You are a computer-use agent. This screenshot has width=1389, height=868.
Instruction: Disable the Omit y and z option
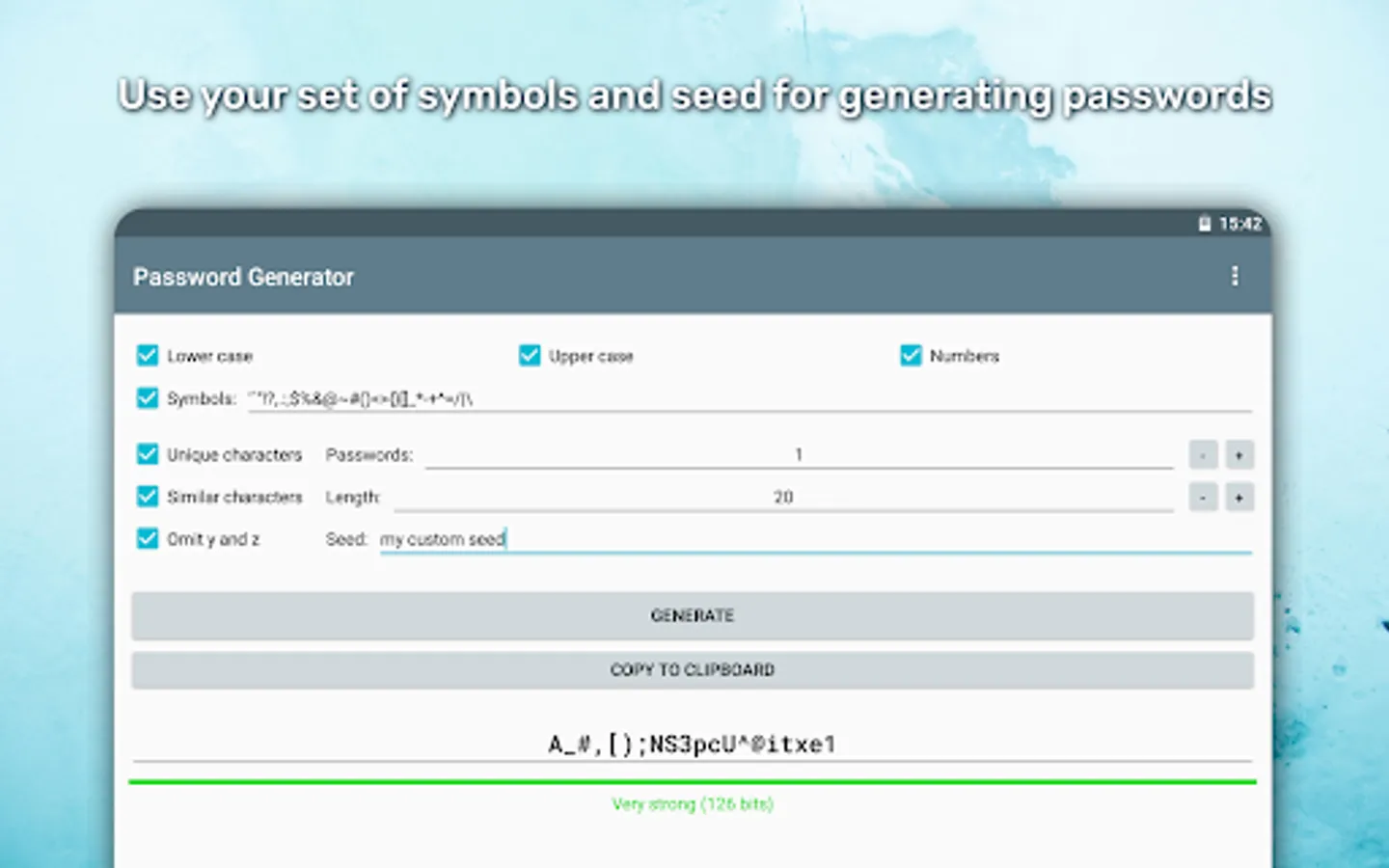148,539
